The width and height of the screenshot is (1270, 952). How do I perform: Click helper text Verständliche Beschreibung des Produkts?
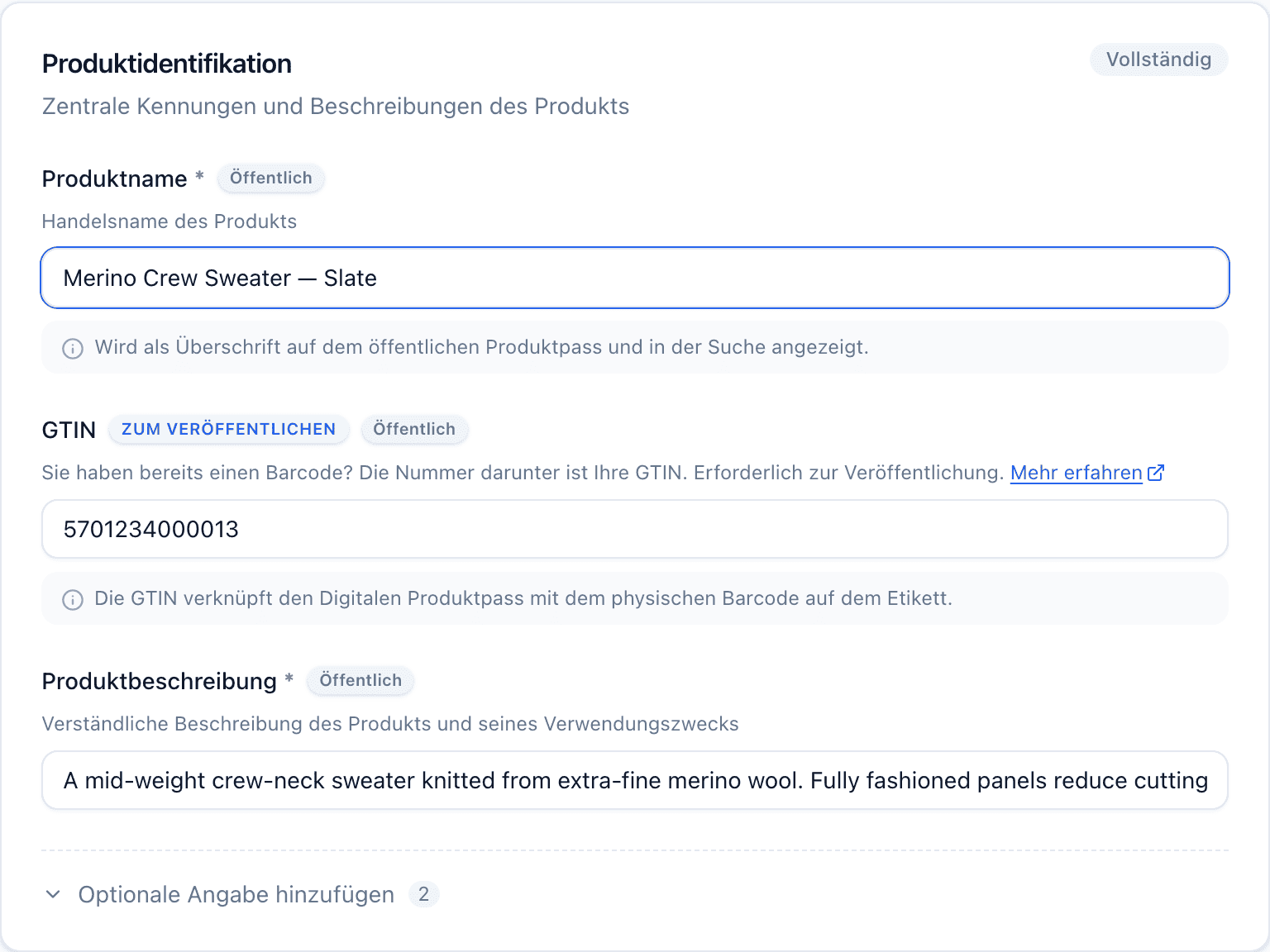point(390,724)
